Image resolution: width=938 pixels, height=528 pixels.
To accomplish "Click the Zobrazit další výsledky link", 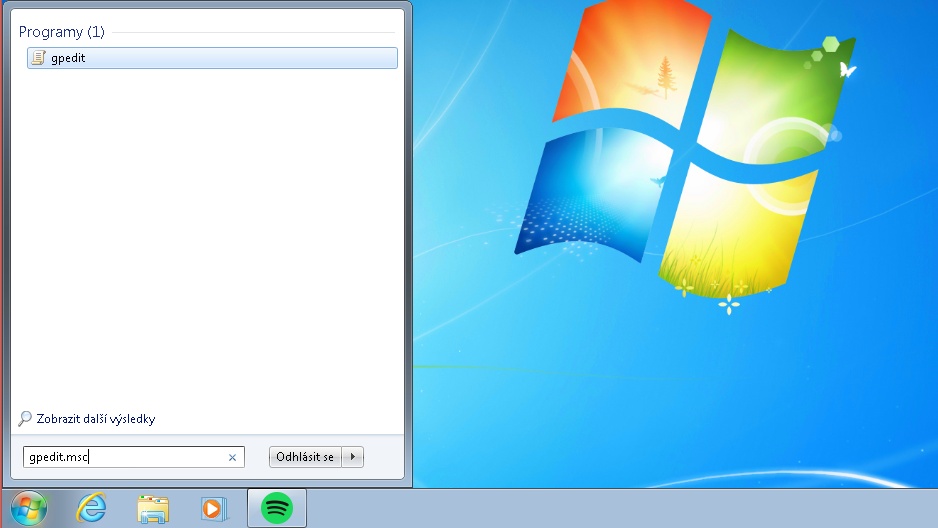I will point(96,419).
